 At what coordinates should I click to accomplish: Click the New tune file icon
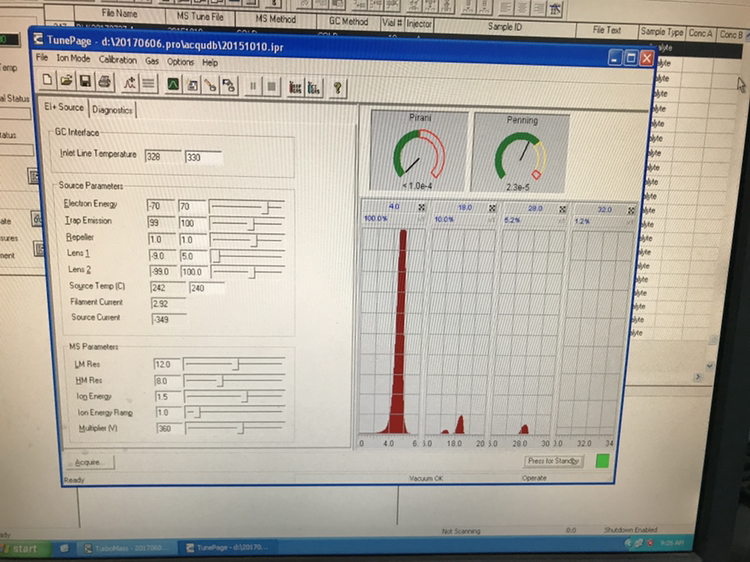pos(47,80)
